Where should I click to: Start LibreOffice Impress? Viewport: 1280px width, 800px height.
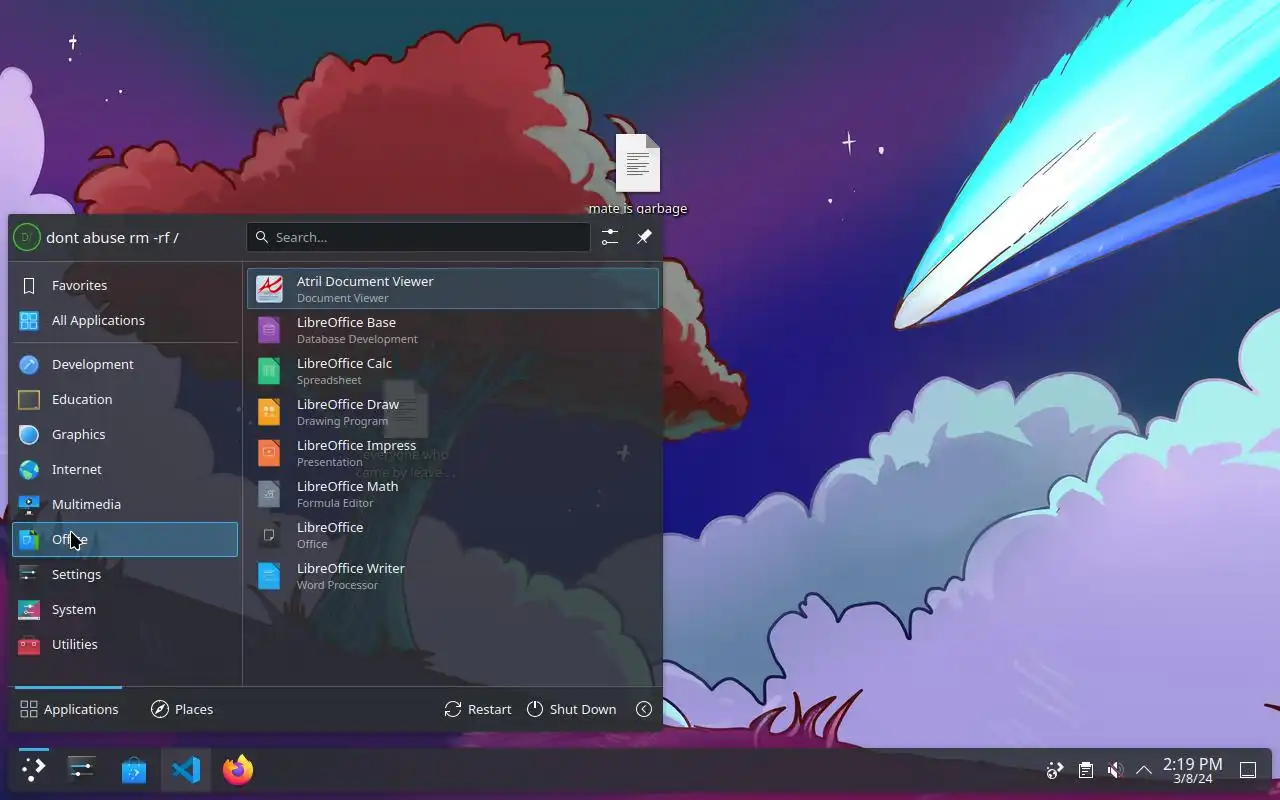tap(452, 453)
